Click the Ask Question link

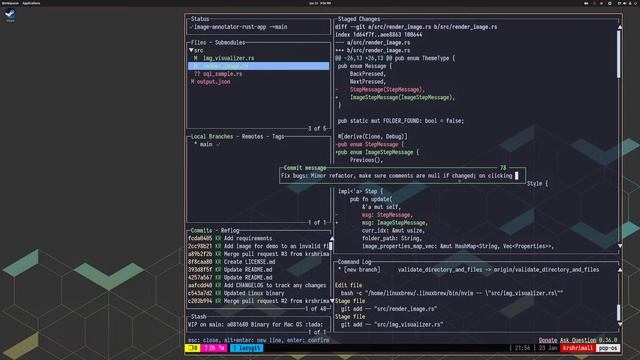578,340
